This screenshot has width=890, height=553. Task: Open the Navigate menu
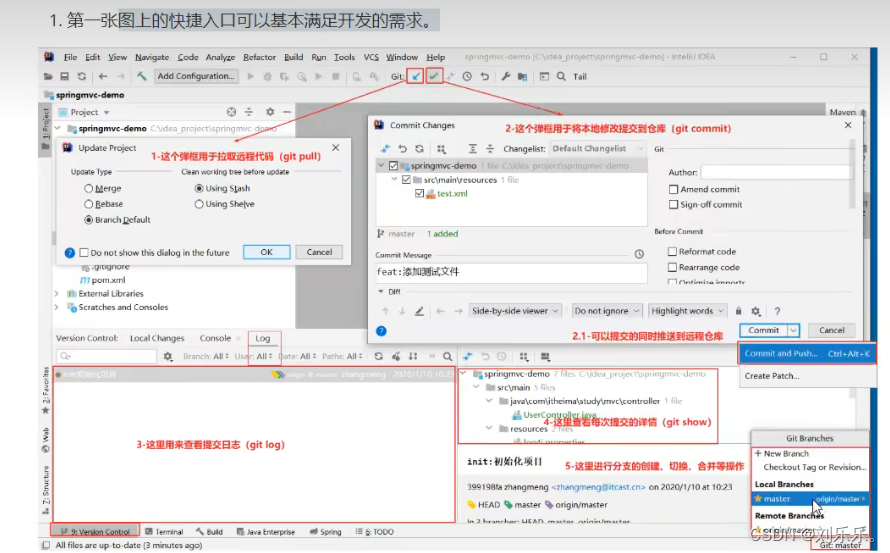pyautogui.click(x=152, y=57)
